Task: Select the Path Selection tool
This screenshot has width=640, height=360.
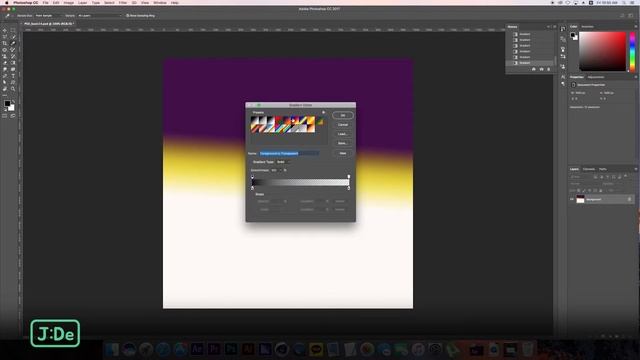Action: pyautogui.click(x=5, y=82)
